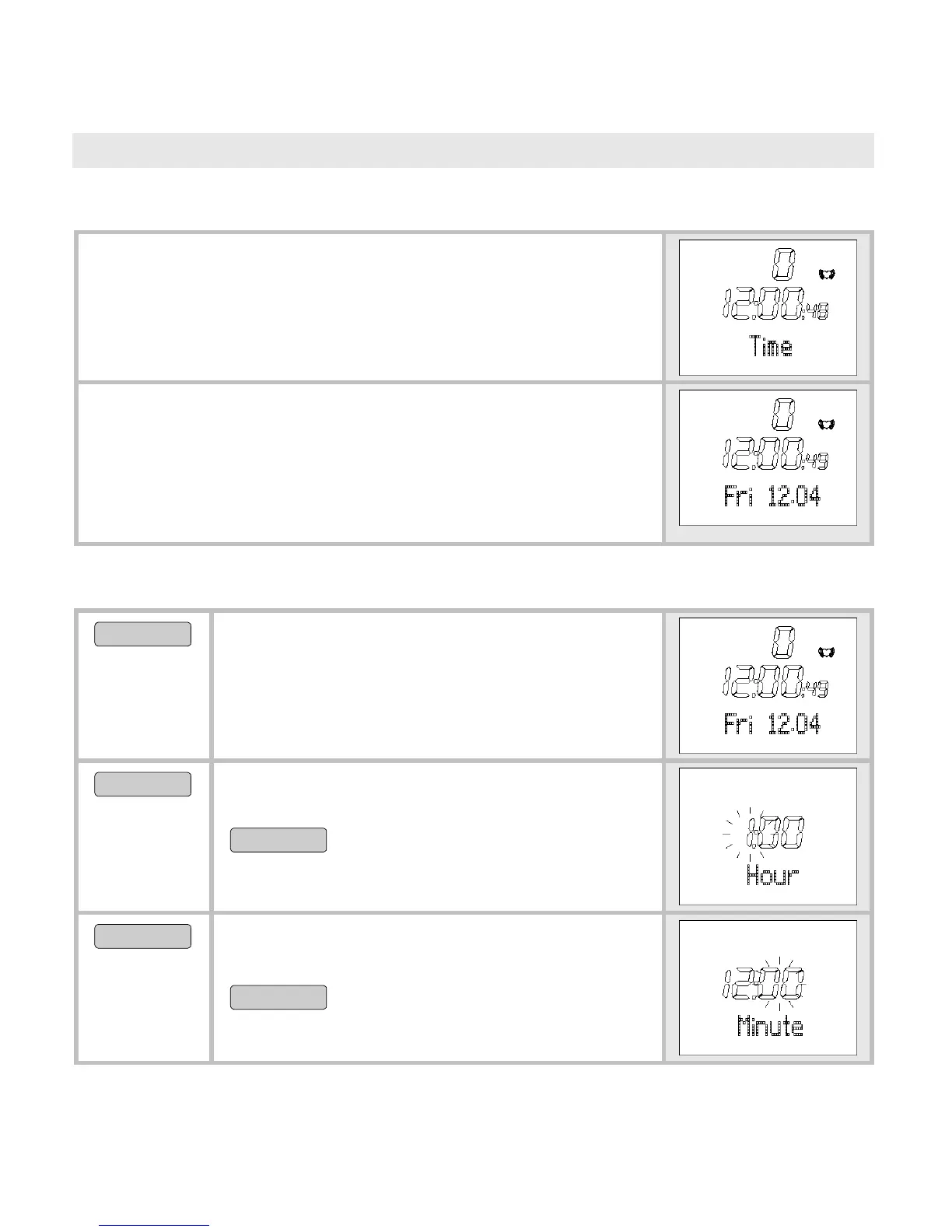Screen dimensions: 952x1232
Task: Click the Minute label on the LCD display
Action: 770,1027
